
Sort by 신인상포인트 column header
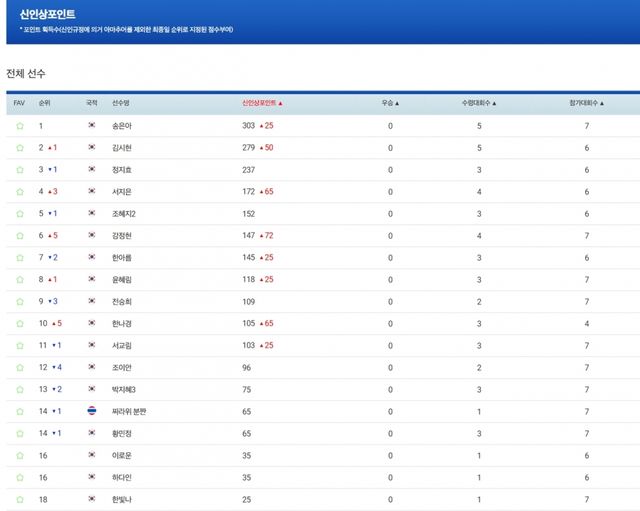tap(262, 103)
